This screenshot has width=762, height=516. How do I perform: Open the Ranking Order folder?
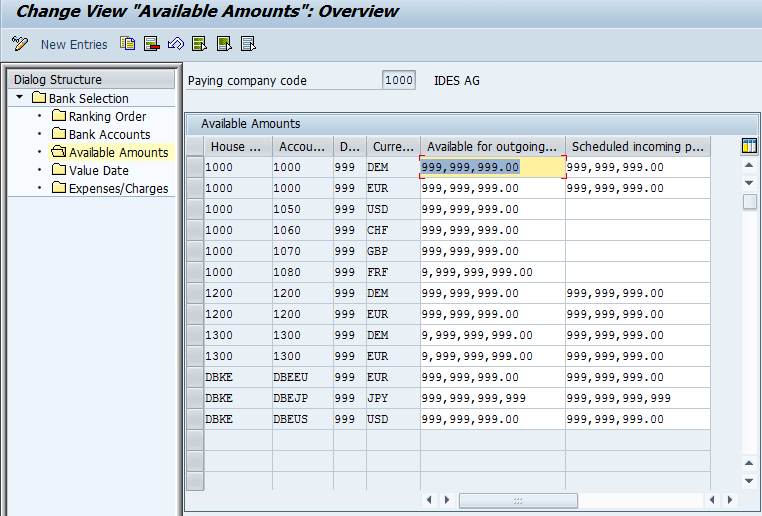pos(107,116)
